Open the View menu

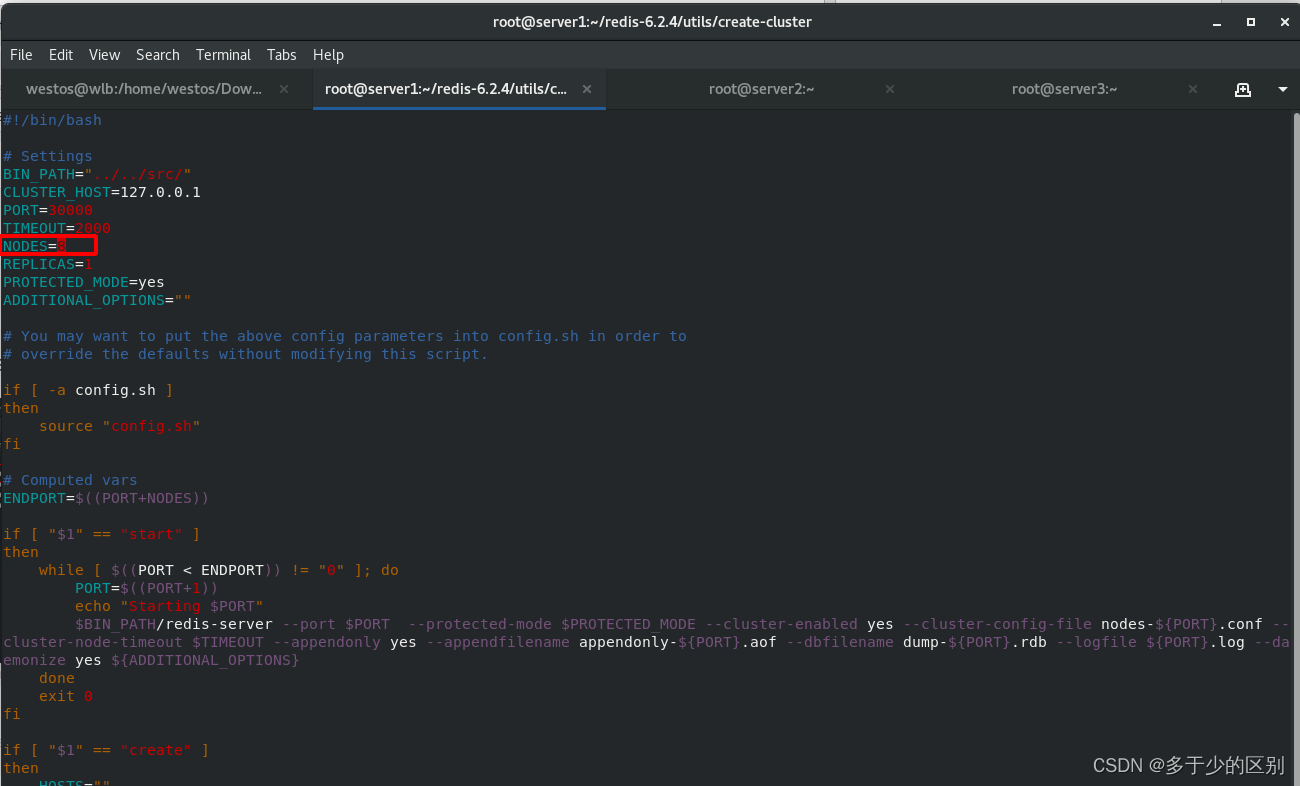click(104, 55)
